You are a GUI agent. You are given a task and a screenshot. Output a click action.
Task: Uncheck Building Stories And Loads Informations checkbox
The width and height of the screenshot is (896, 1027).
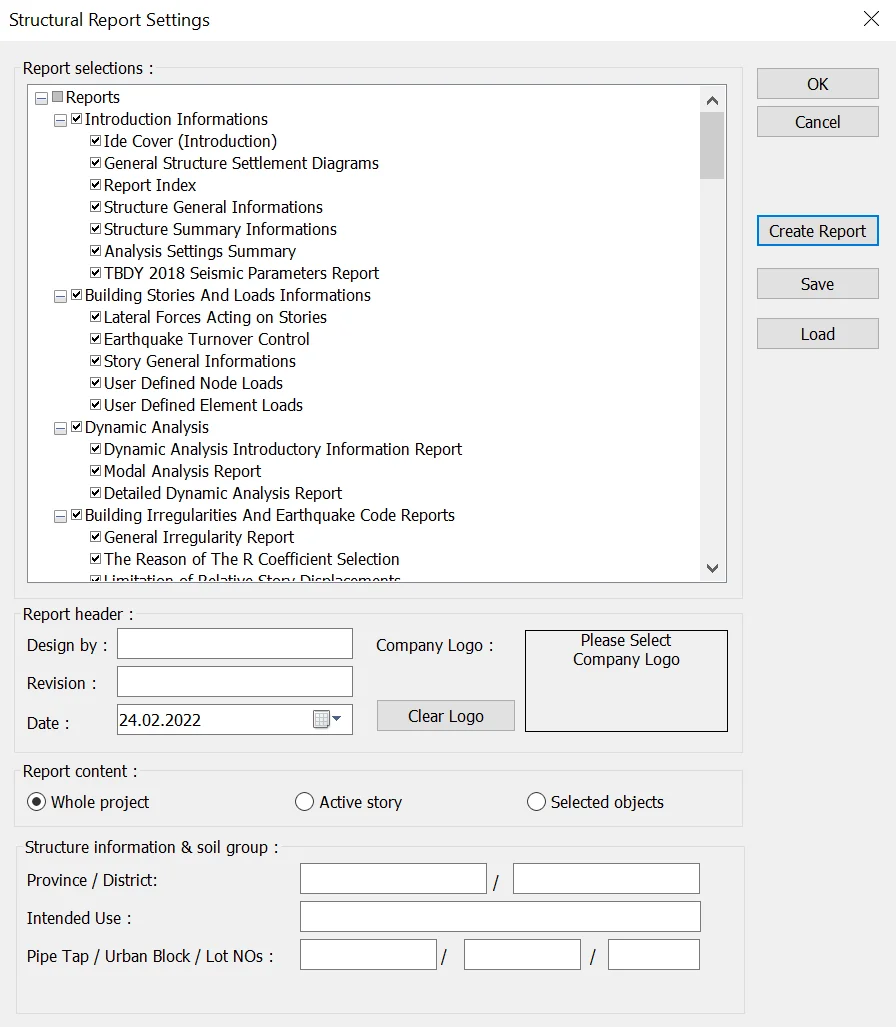(x=77, y=295)
